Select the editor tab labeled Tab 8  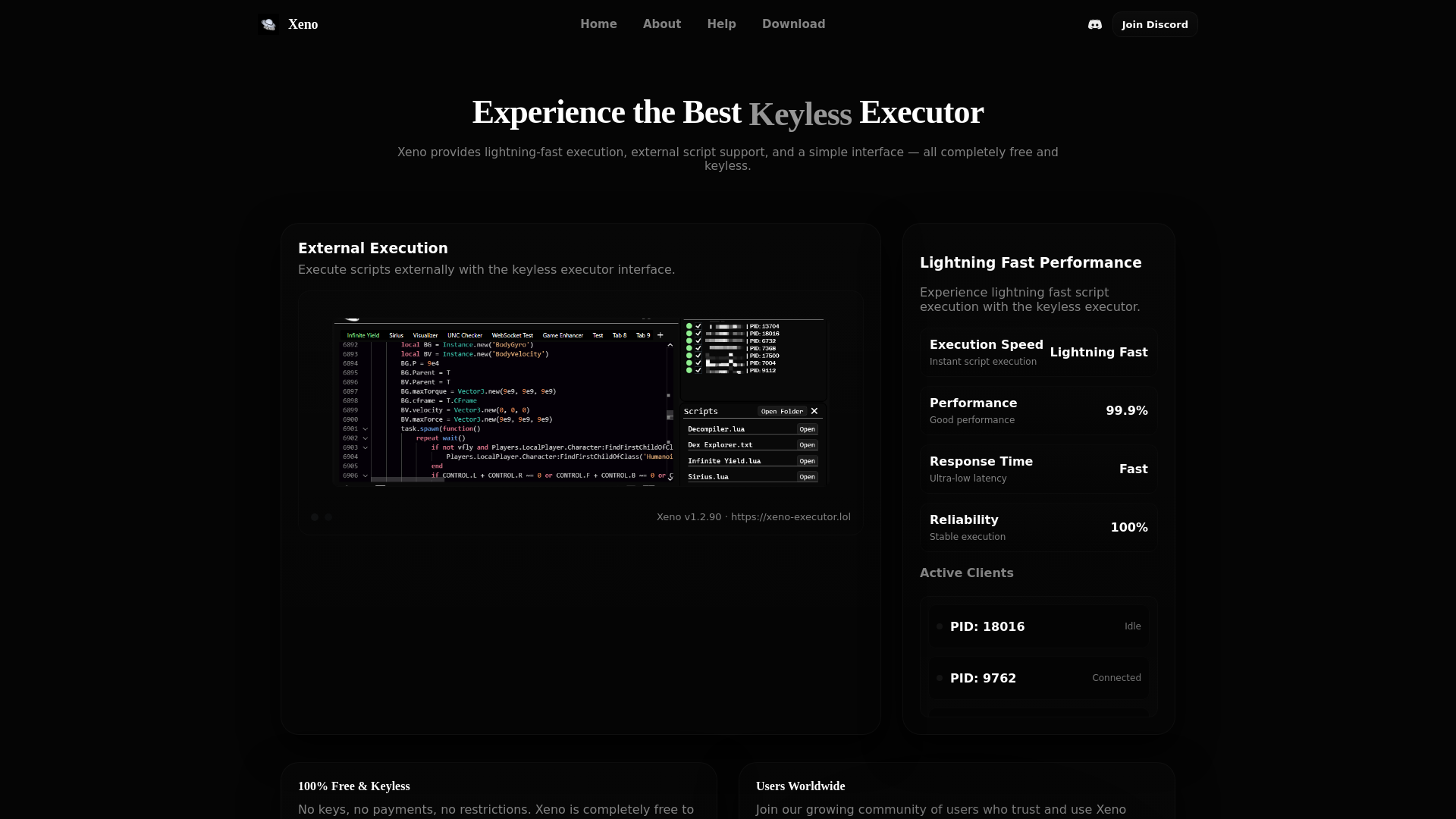[x=620, y=335]
